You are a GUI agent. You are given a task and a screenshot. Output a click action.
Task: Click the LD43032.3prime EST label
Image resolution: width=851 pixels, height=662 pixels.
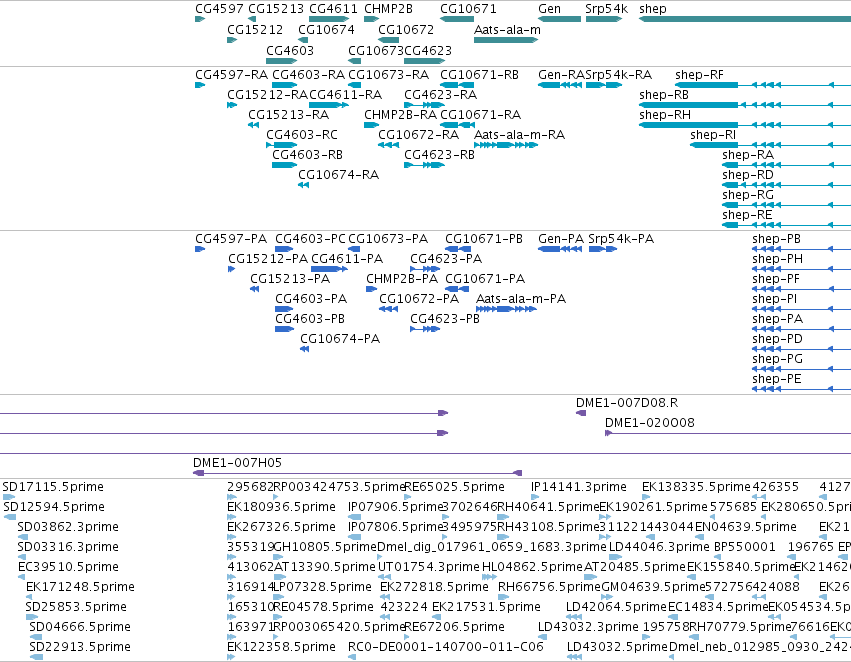point(588,627)
